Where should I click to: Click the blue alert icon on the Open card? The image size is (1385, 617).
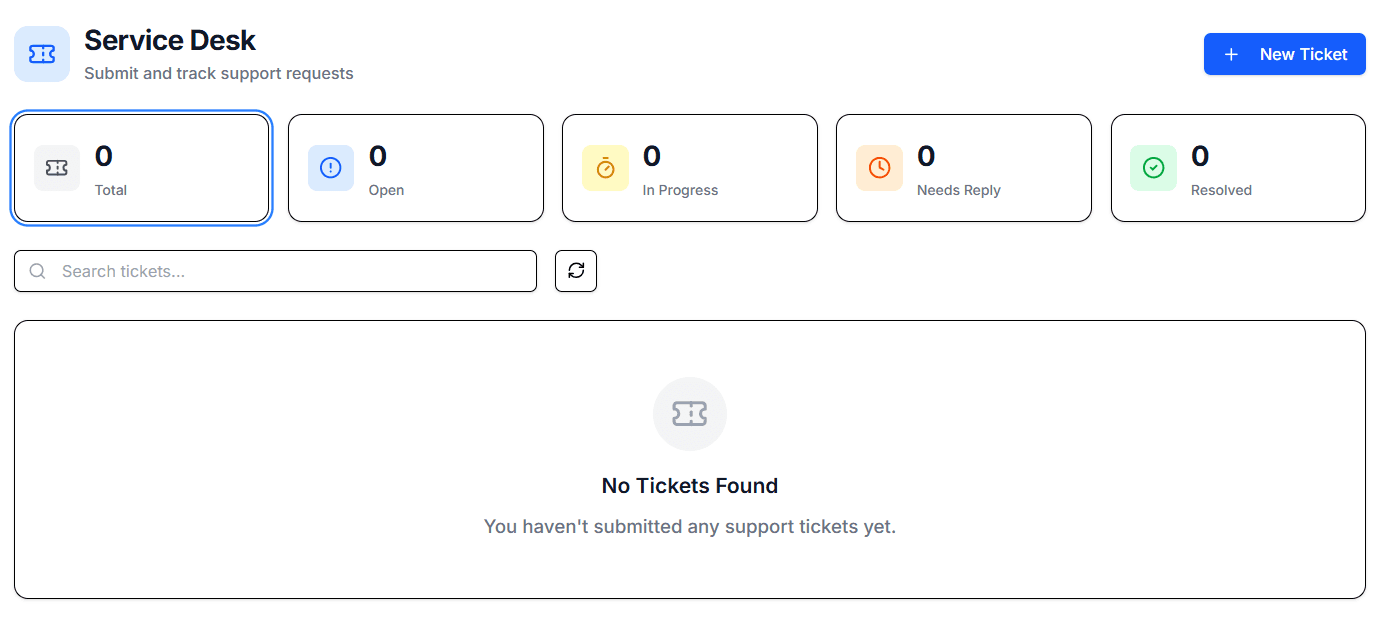[x=331, y=167]
